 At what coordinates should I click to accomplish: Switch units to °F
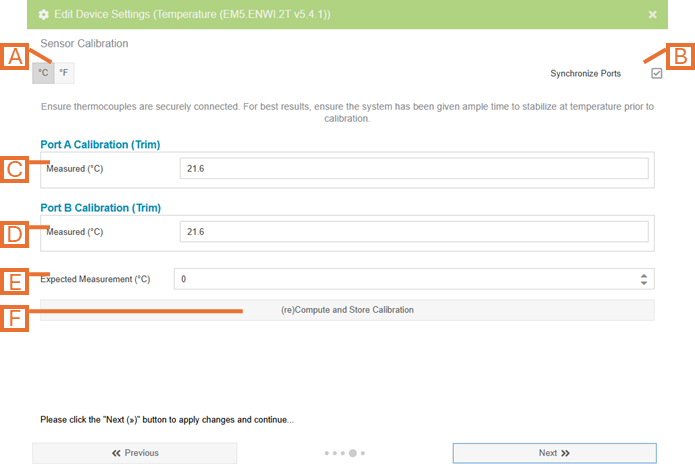(64, 73)
